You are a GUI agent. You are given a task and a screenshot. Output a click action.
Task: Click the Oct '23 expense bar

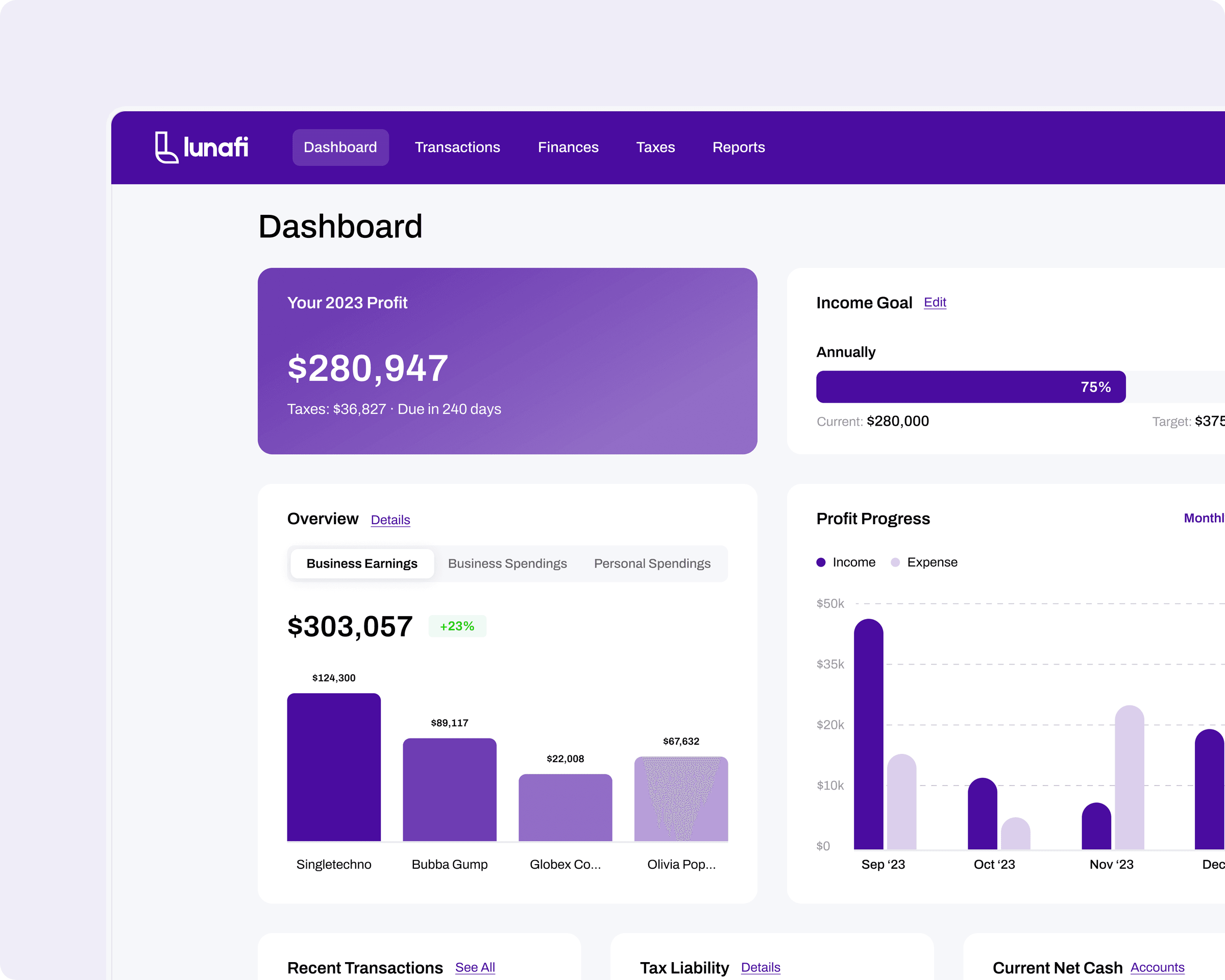coord(1015,834)
